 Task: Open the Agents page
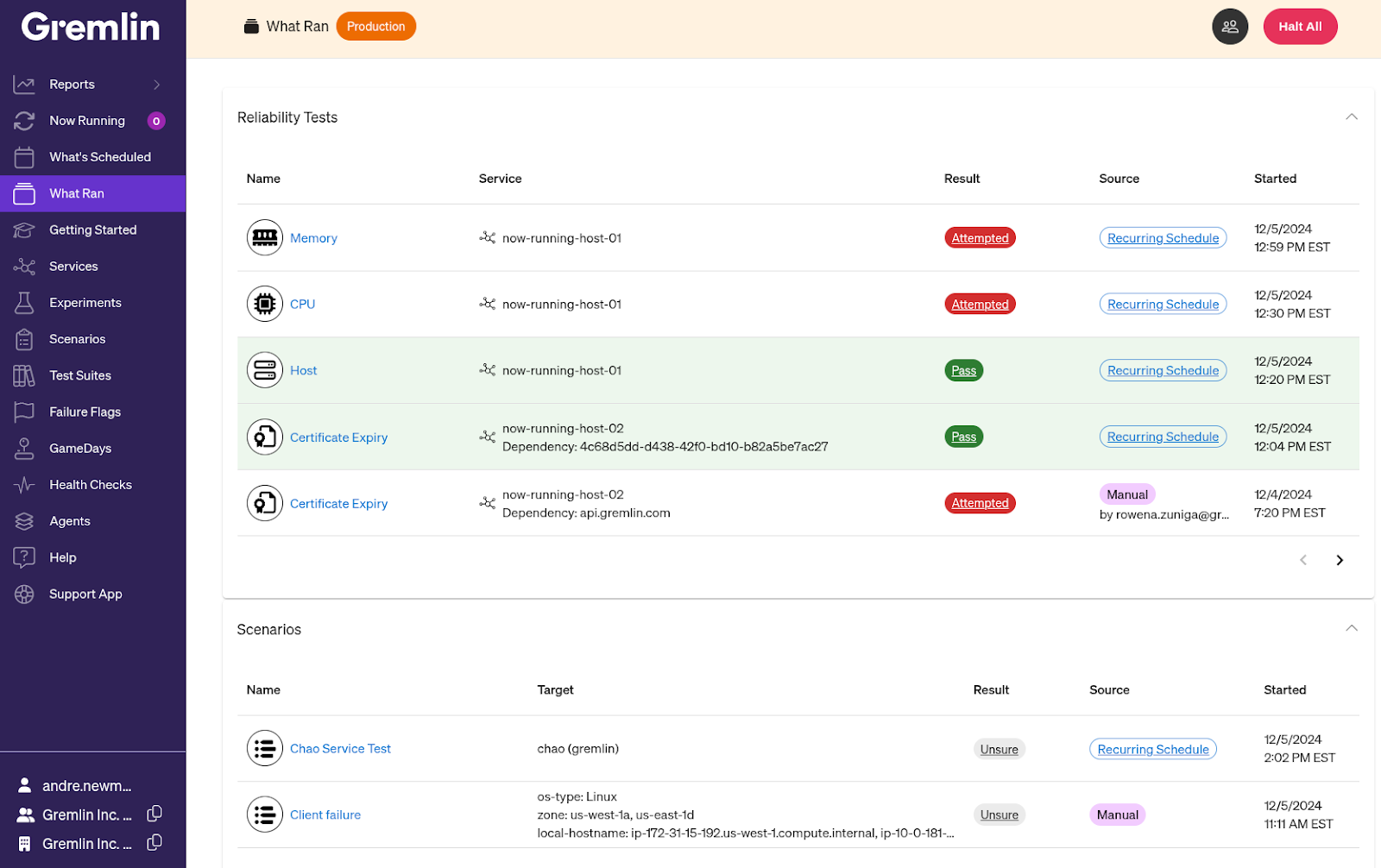pyautogui.click(x=93, y=521)
